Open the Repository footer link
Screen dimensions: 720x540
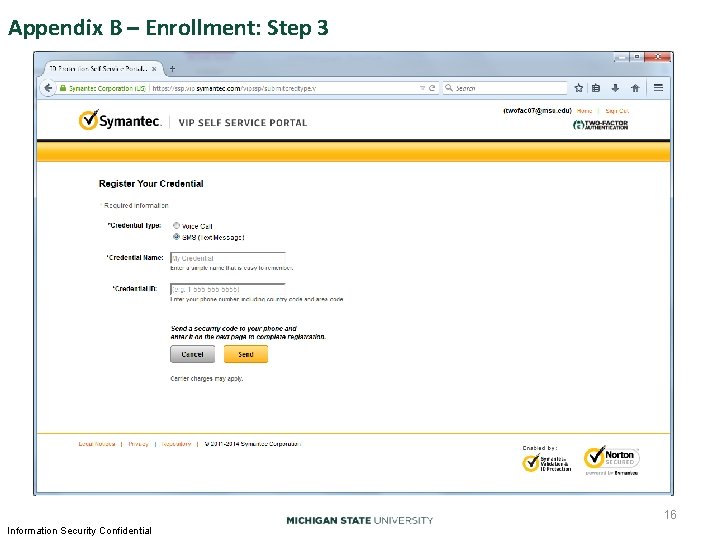176,444
